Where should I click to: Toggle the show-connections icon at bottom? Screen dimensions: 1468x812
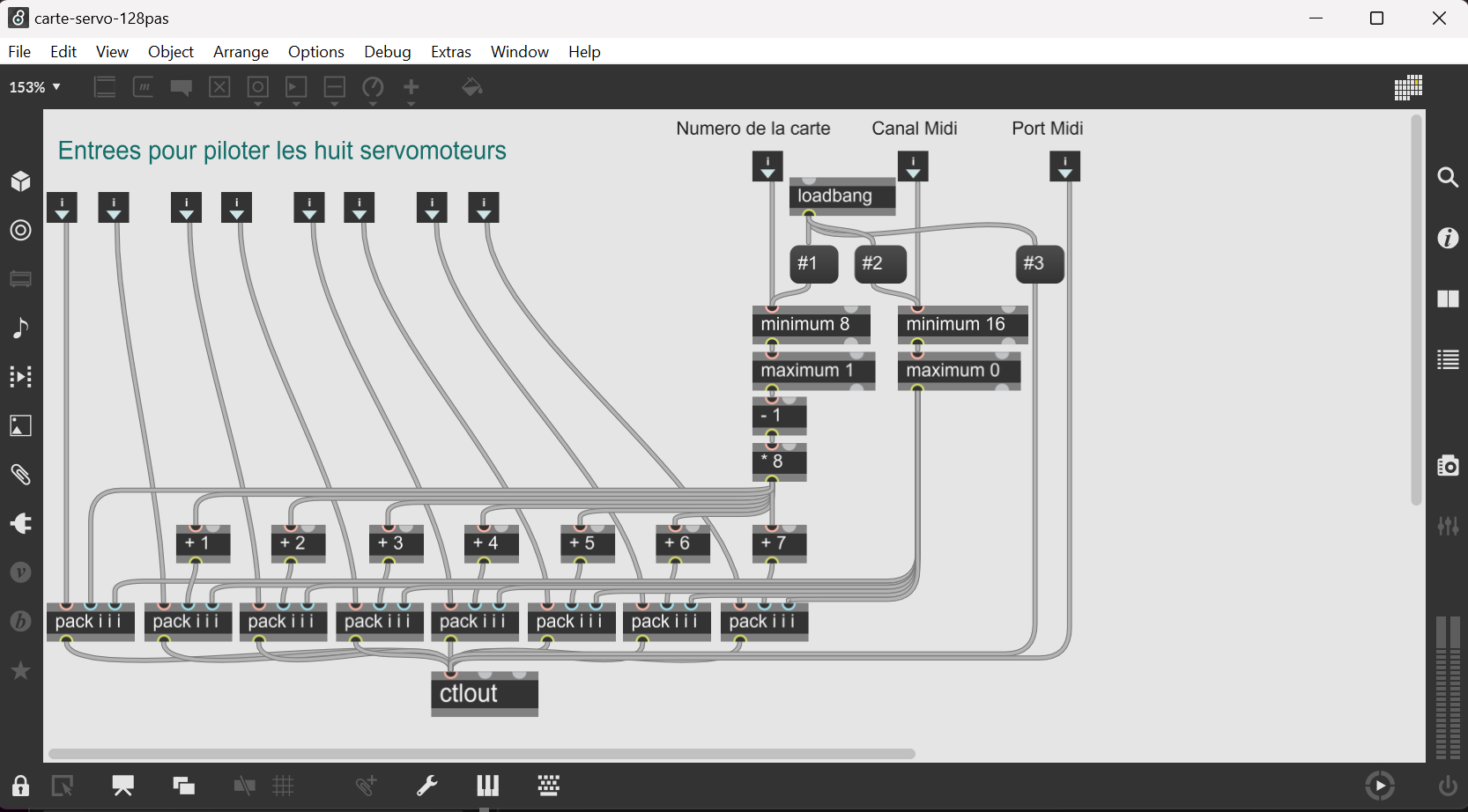[x=244, y=786]
